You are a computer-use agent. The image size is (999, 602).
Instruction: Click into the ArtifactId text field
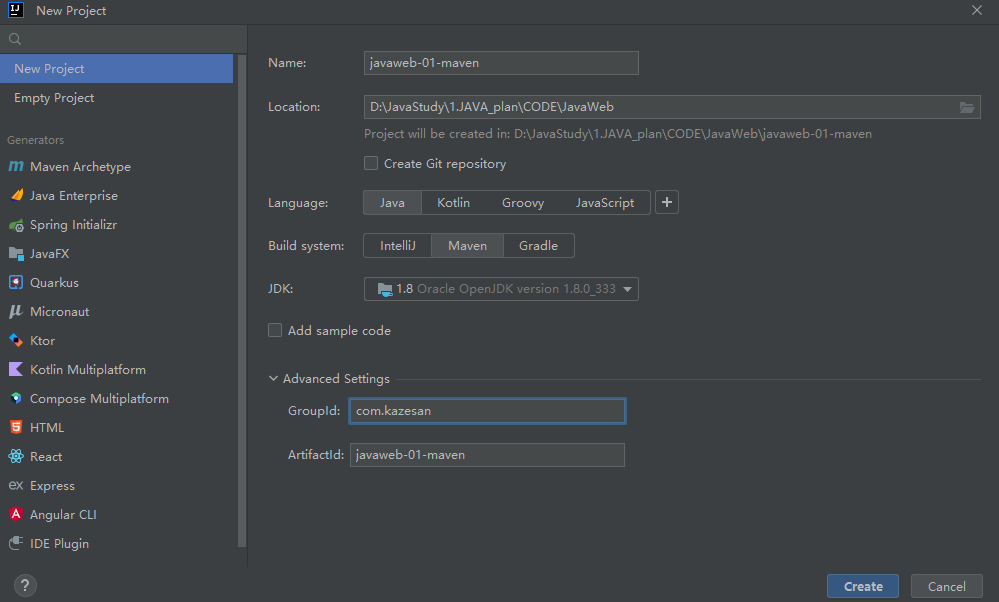click(x=487, y=455)
